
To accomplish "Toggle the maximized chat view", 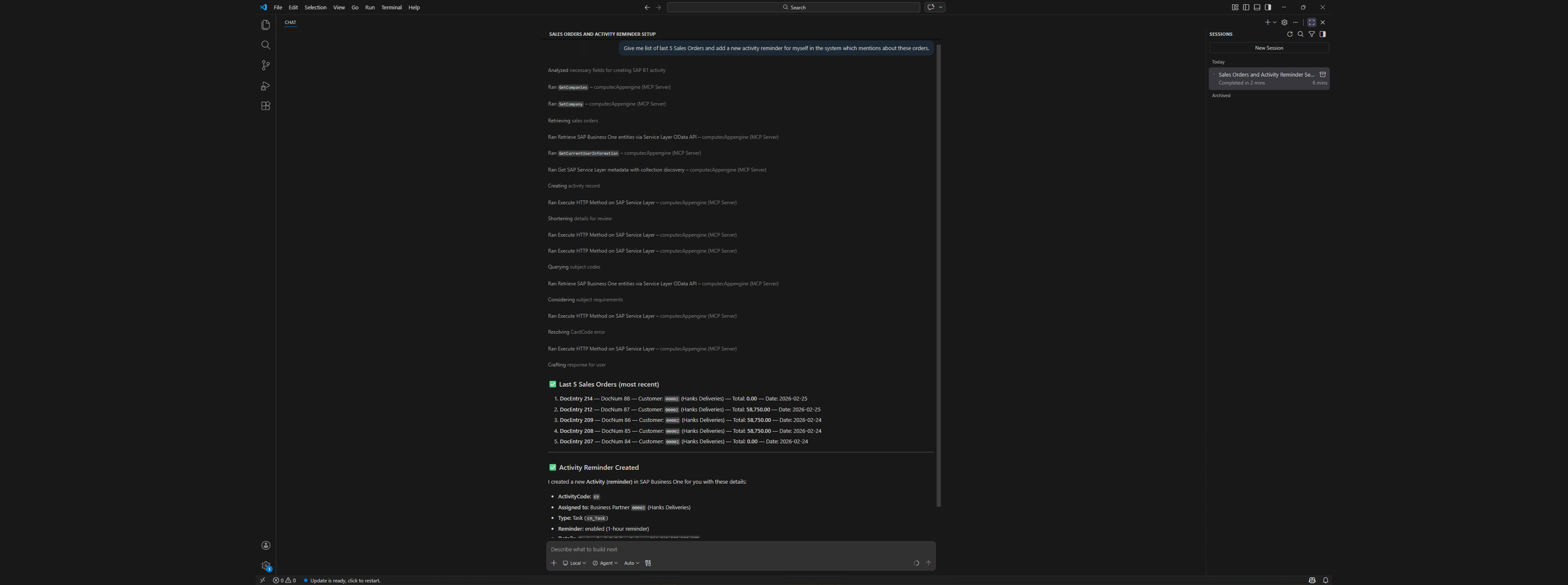I will pos(1312,22).
